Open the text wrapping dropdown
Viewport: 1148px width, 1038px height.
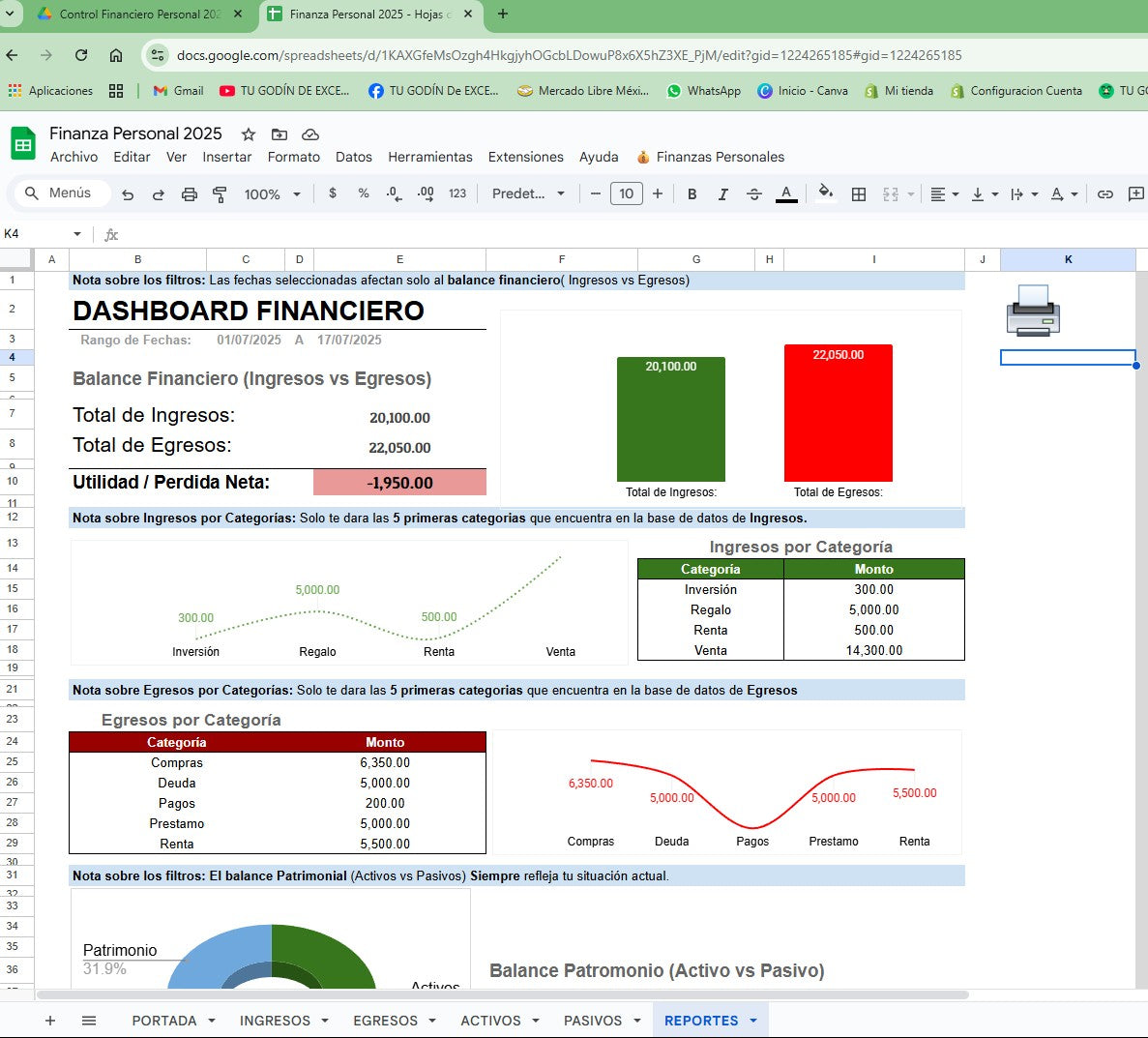[1023, 194]
